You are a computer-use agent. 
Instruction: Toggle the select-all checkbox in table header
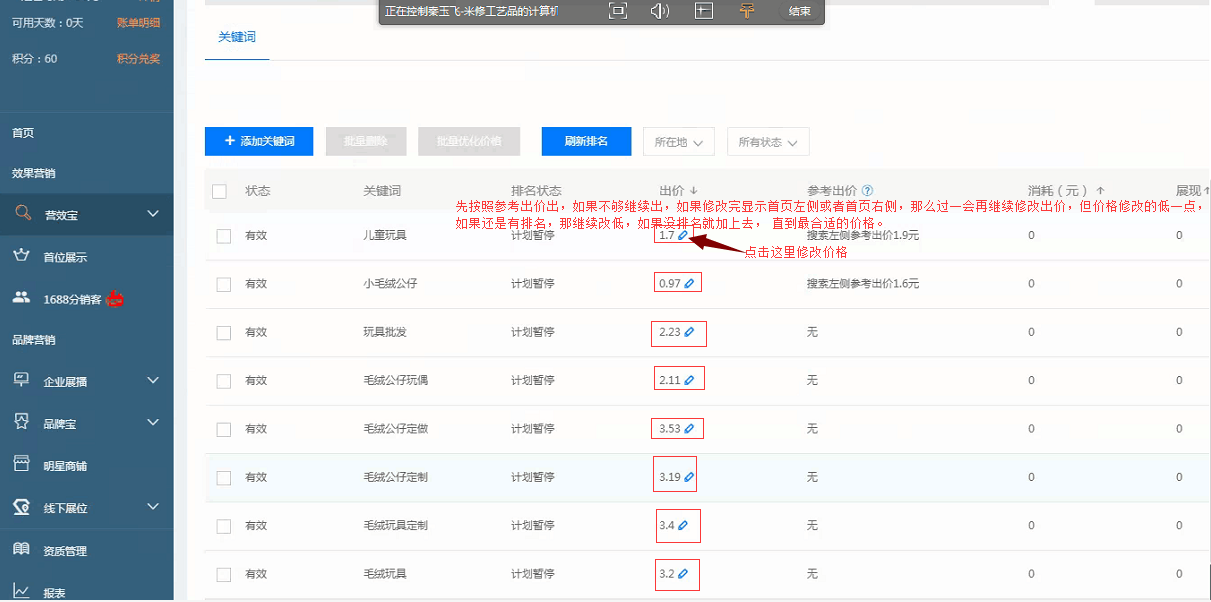[220, 191]
